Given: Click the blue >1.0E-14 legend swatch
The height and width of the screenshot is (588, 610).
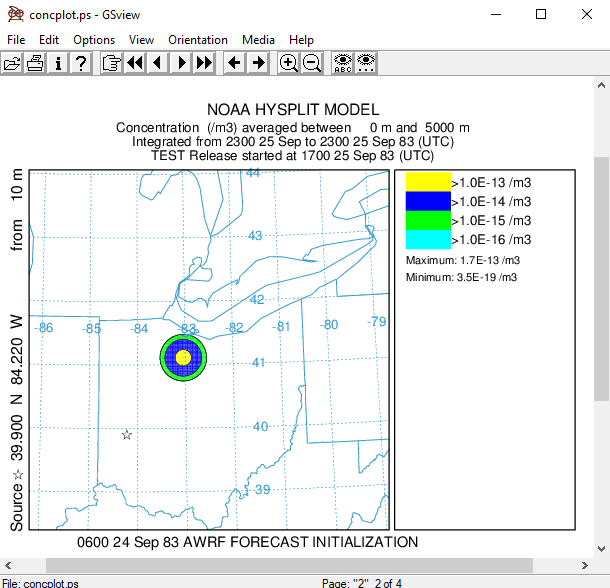Looking at the screenshot, I should pyautogui.click(x=428, y=201).
